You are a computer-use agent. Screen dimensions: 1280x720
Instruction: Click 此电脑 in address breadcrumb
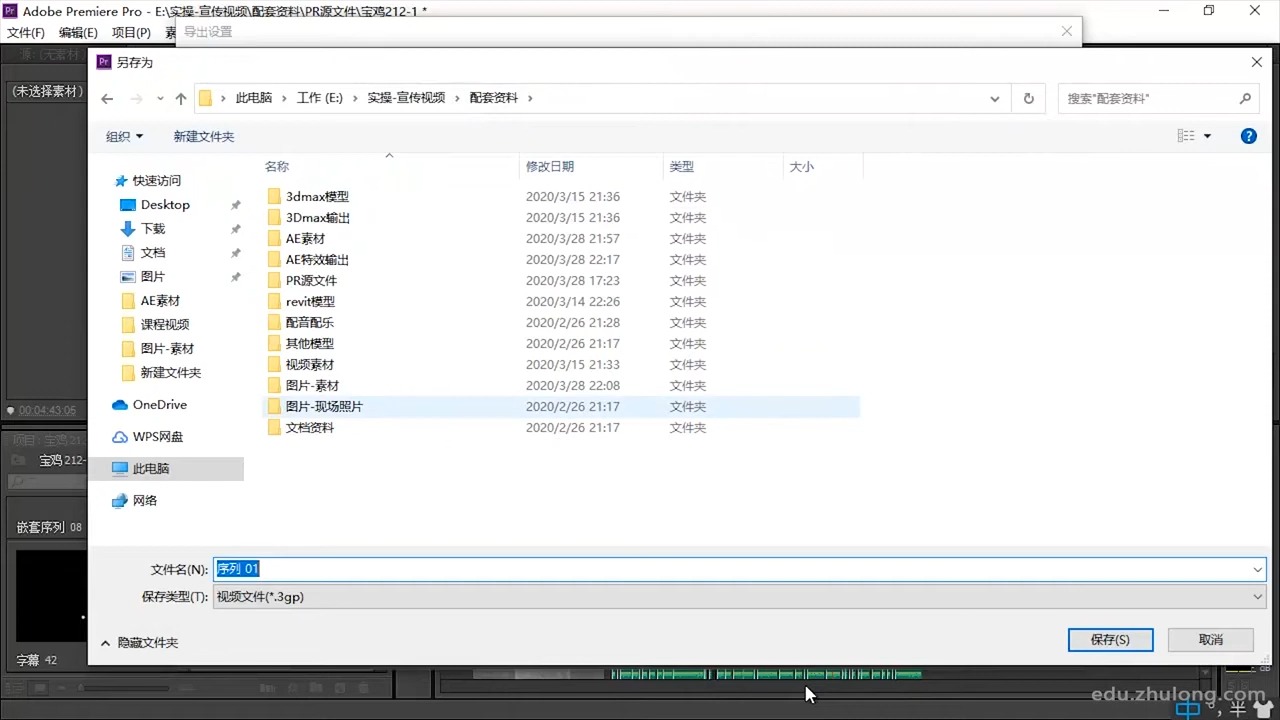[x=254, y=98]
